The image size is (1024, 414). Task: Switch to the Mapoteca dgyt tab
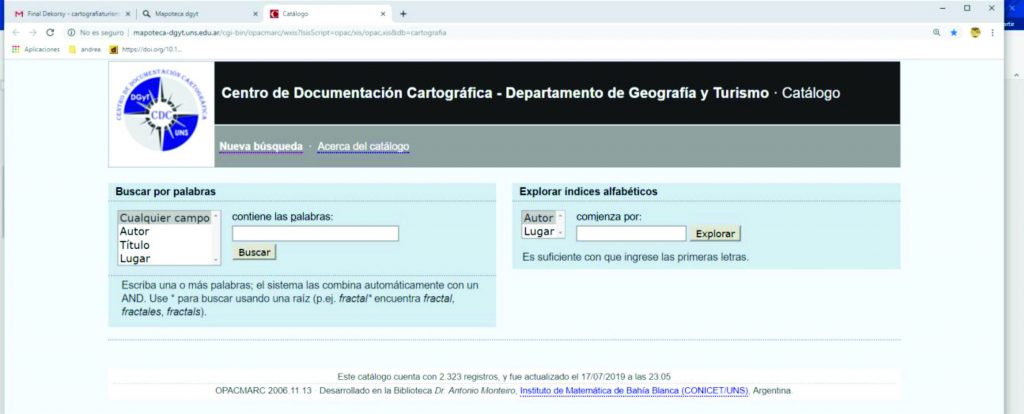point(199,13)
